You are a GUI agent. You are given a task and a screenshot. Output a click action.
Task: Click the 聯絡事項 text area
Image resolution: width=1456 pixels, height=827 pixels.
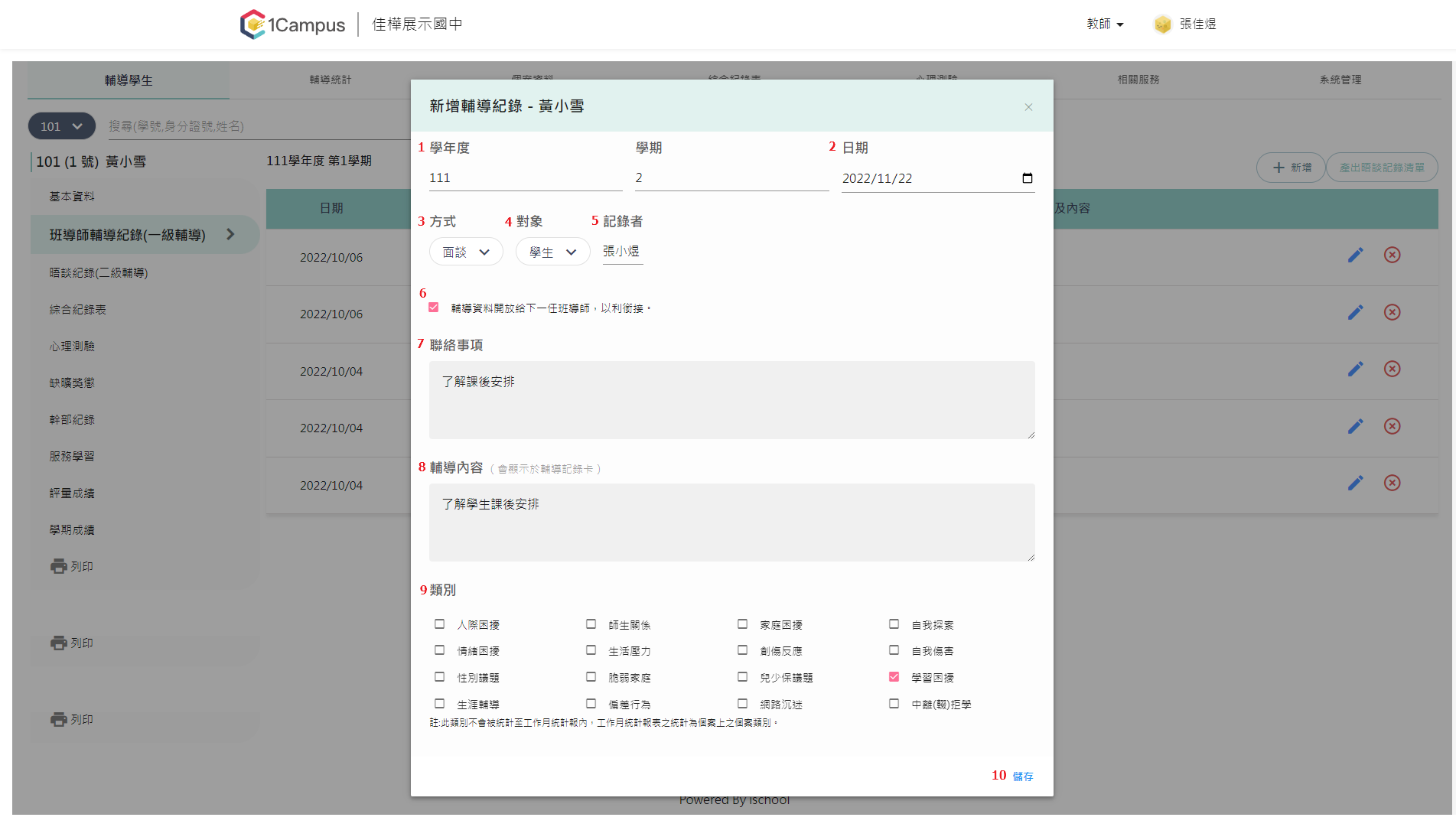point(732,400)
